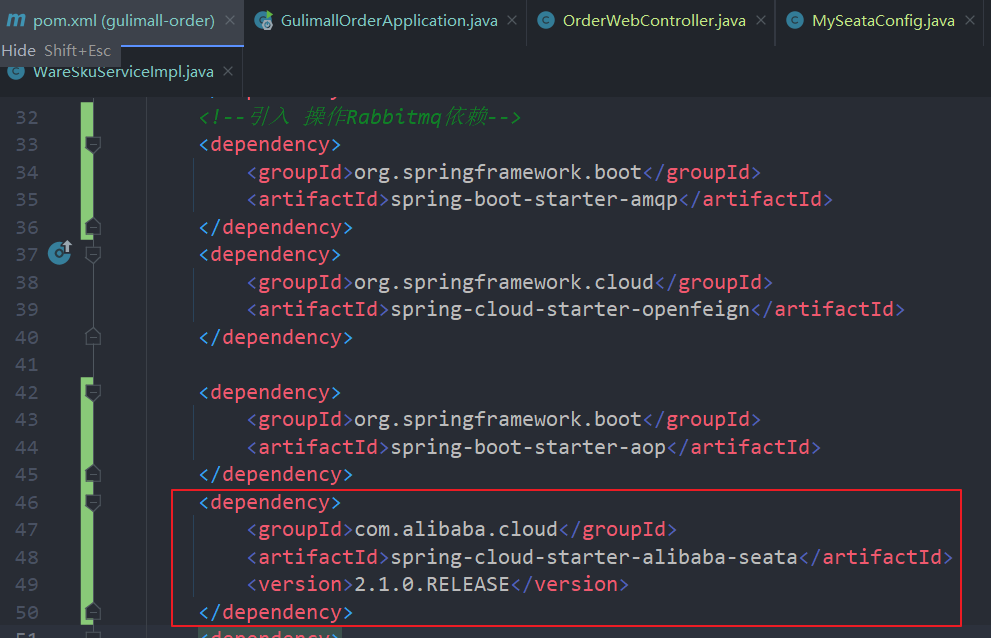Image resolution: width=991 pixels, height=638 pixels.
Task: Switch to pom.xml (gulimall-order) tab
Action: coord(124,21)
